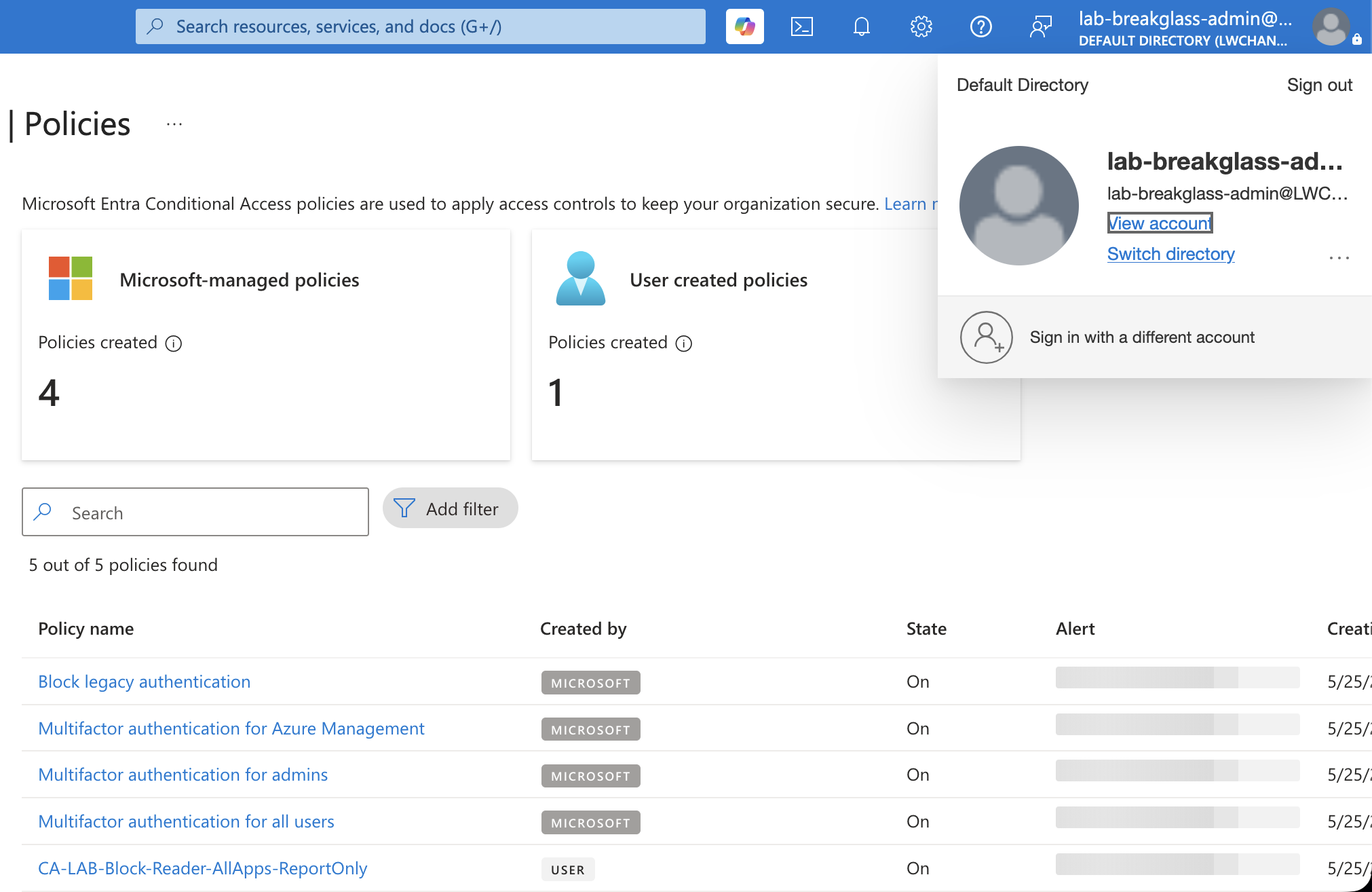Sort by State column header
1372x892 pixels.
(x=926, y=629)
